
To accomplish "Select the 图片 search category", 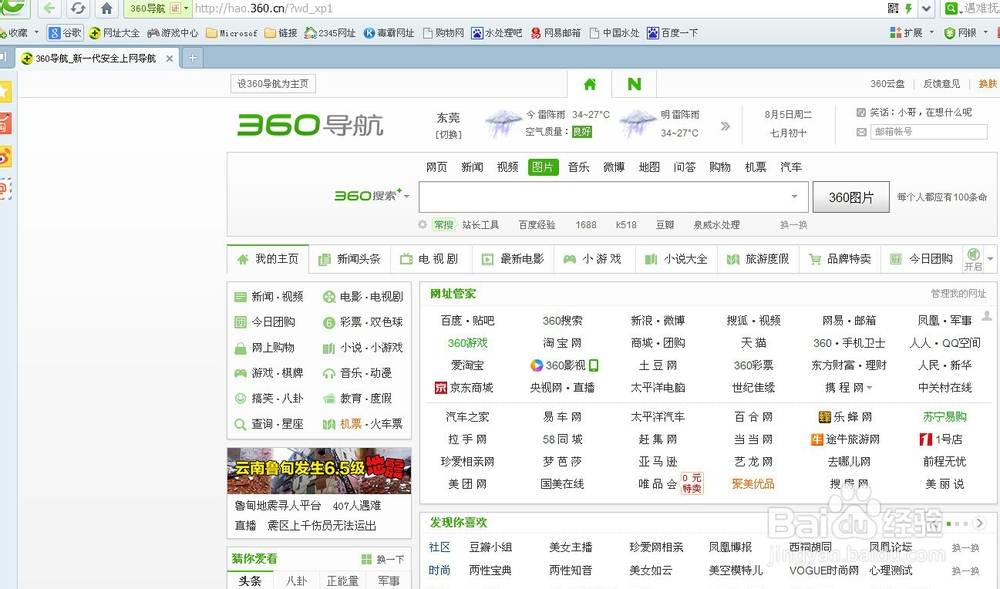I will 543,167.
